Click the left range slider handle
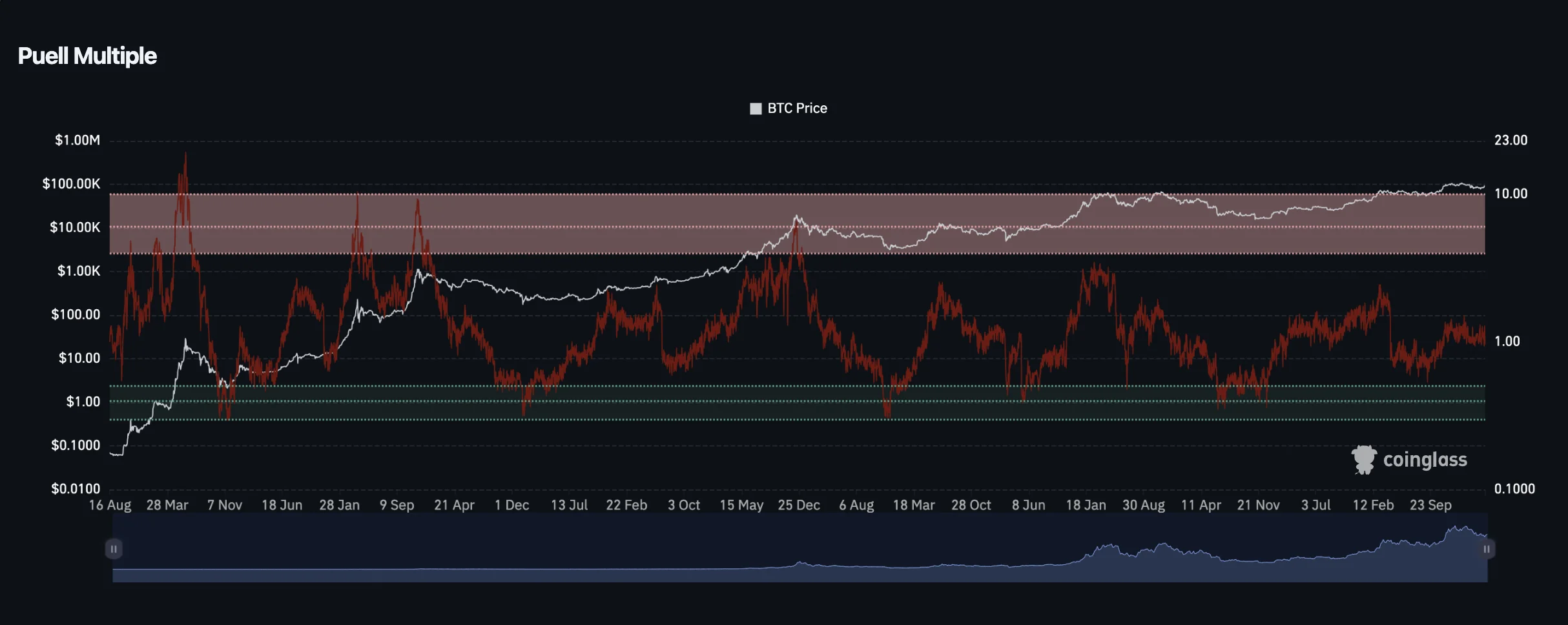The image size is (1568, 625). tap(114, 549)
